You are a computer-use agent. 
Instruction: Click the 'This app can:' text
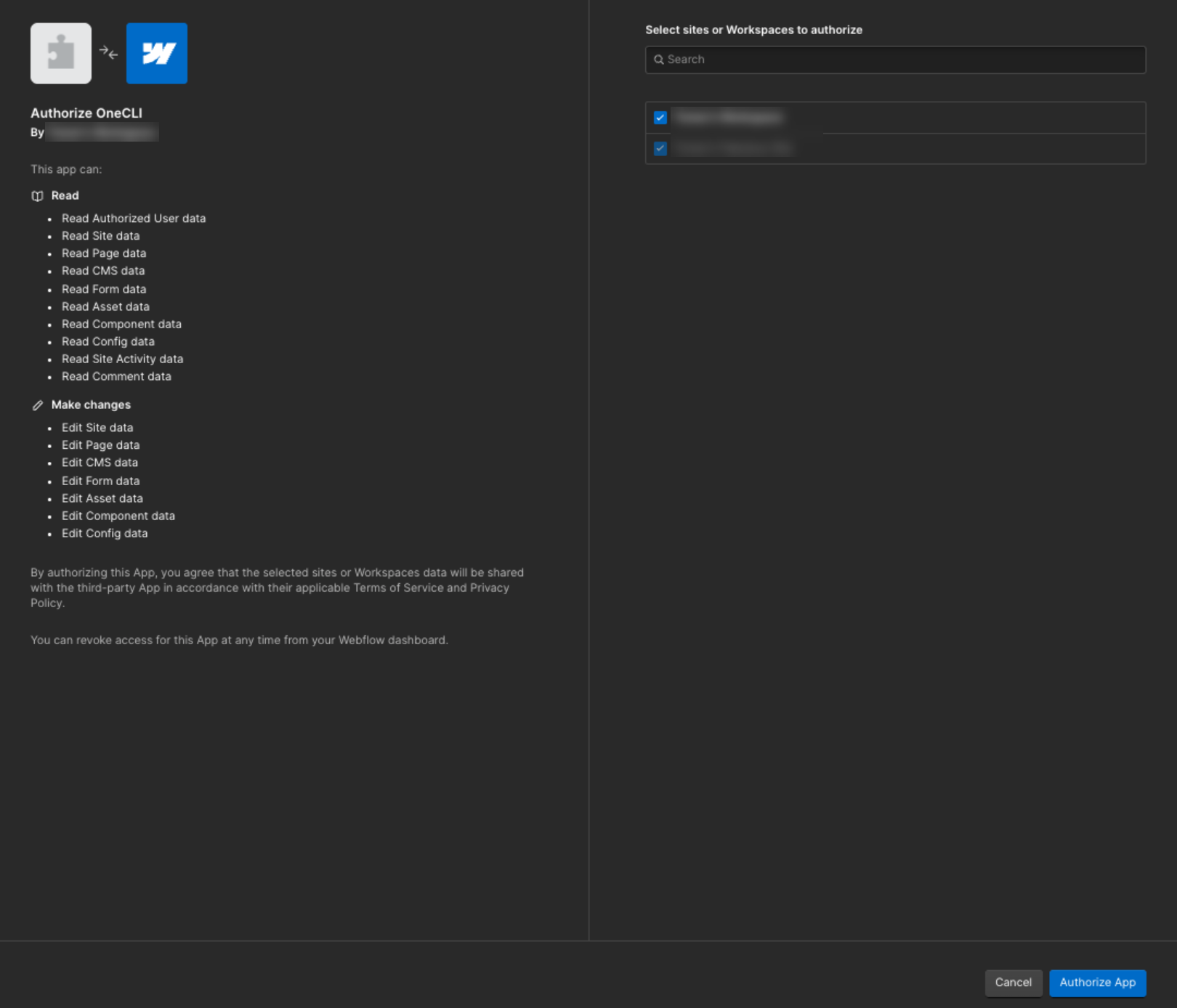click(x=66, y=169)
